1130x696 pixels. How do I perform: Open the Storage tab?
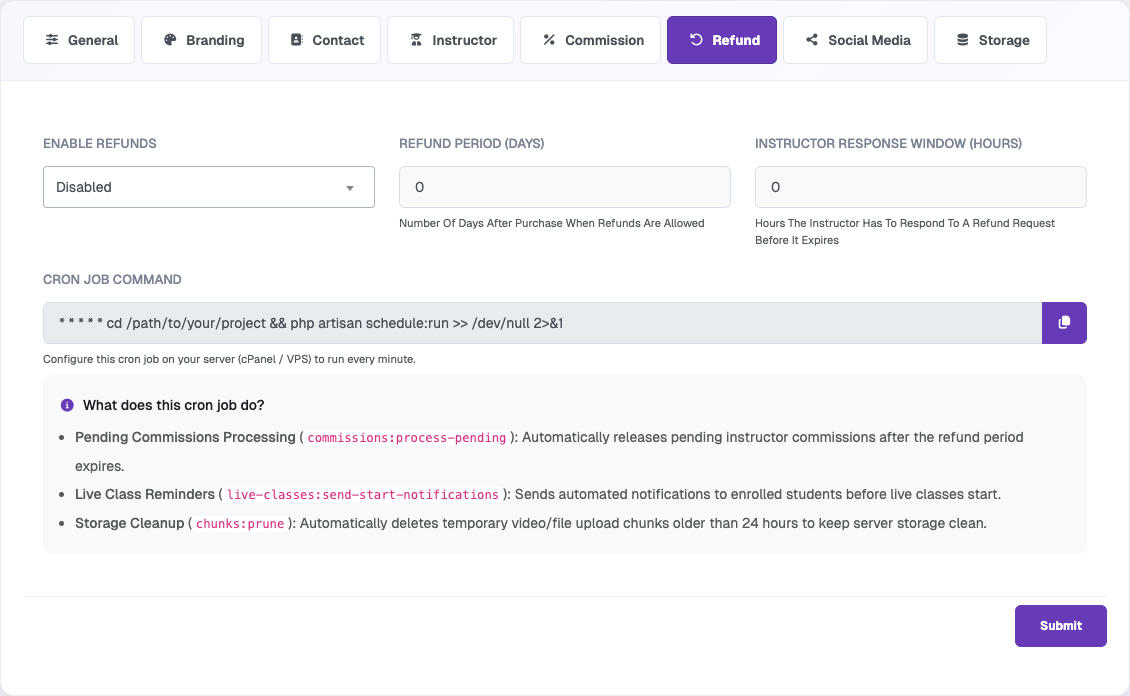pyautogui.click(x=990, y=40)
